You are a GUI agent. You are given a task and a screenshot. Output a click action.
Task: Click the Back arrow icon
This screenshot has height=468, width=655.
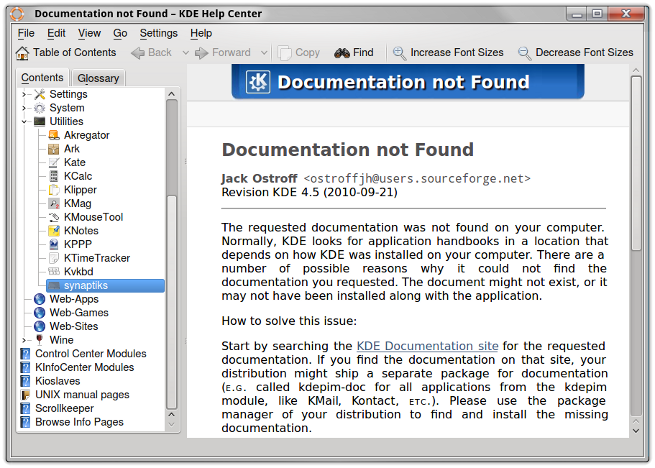[138, 53]
